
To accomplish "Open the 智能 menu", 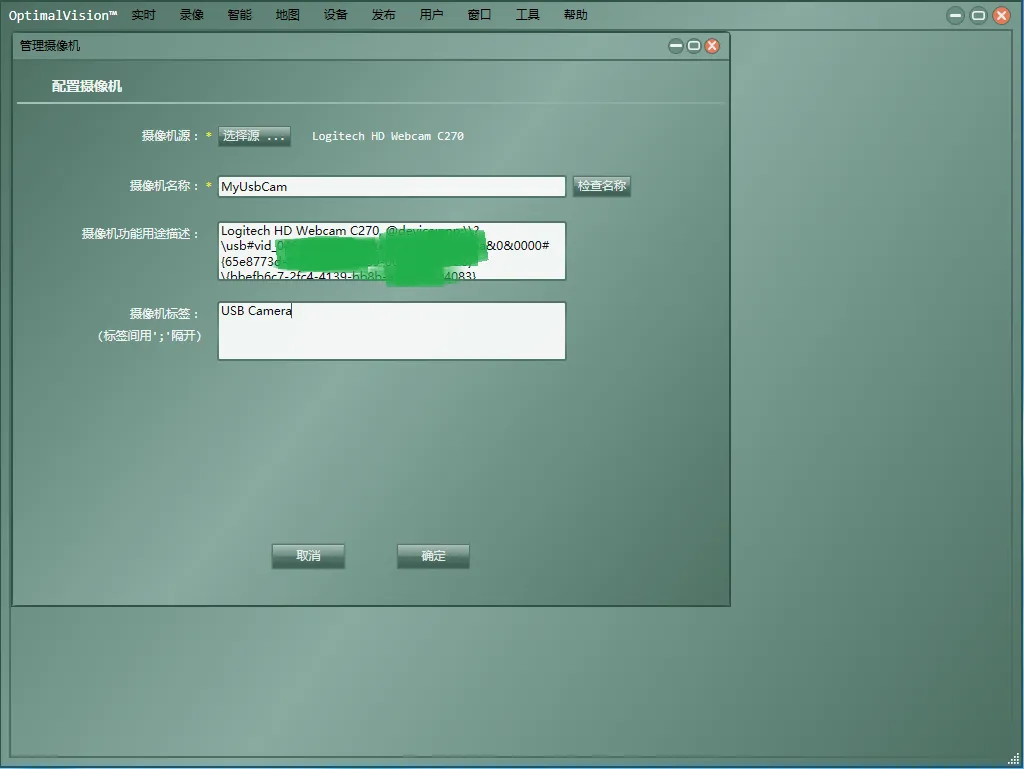I will (x=240, y=15).
